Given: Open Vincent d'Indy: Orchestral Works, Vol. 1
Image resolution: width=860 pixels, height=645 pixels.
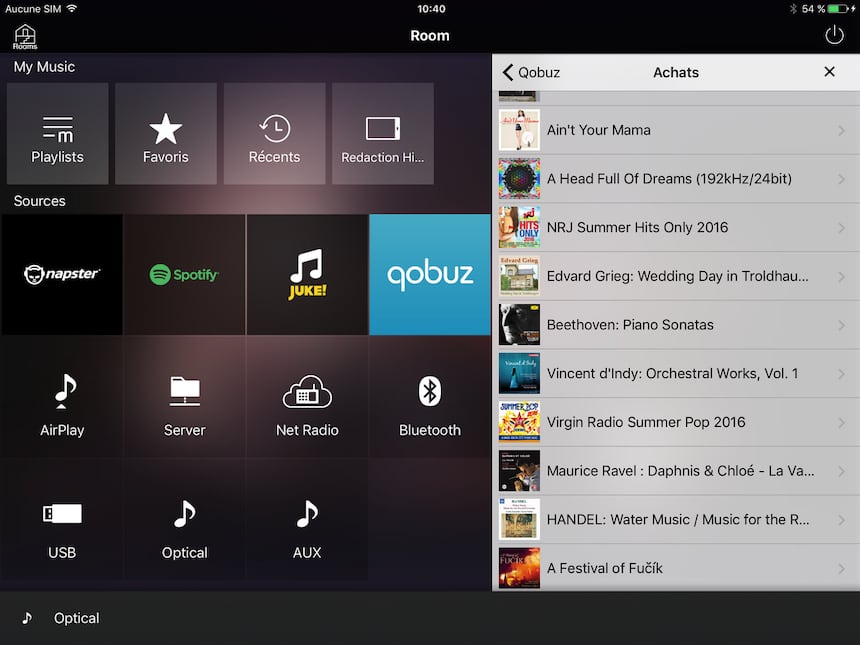Looking at the screenshot, I should (676, 374).
